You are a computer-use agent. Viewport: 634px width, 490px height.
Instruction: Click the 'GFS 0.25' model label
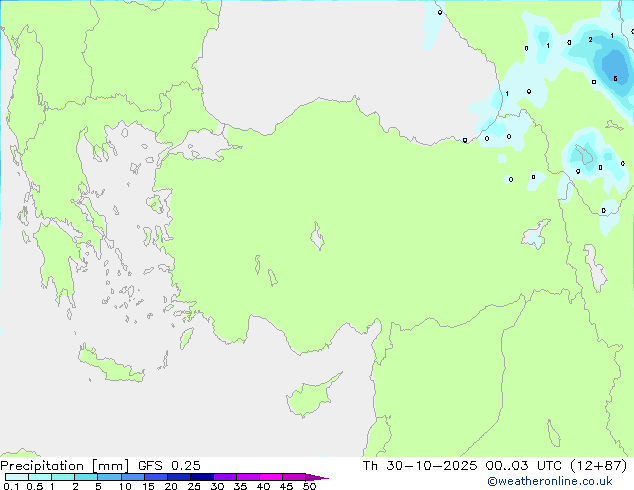(x=169, y=466)
